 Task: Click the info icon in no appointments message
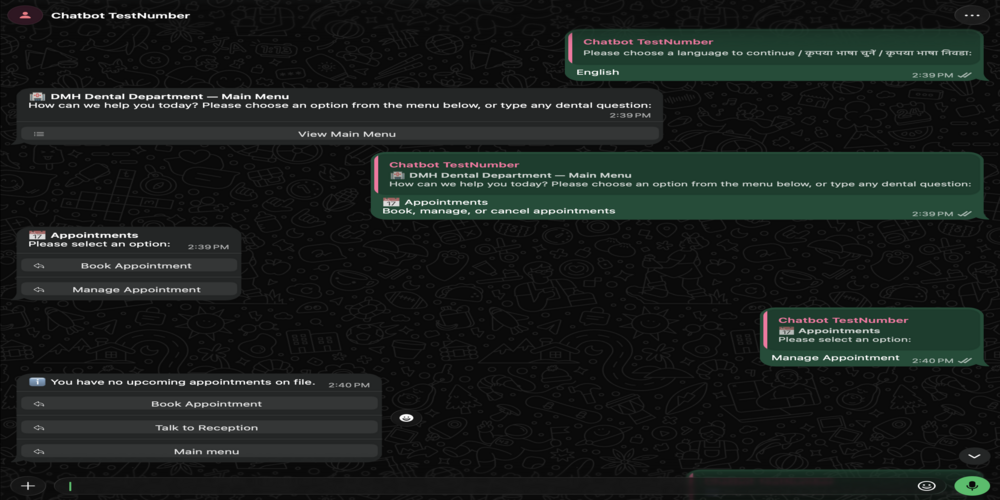[x=37, y=382]
